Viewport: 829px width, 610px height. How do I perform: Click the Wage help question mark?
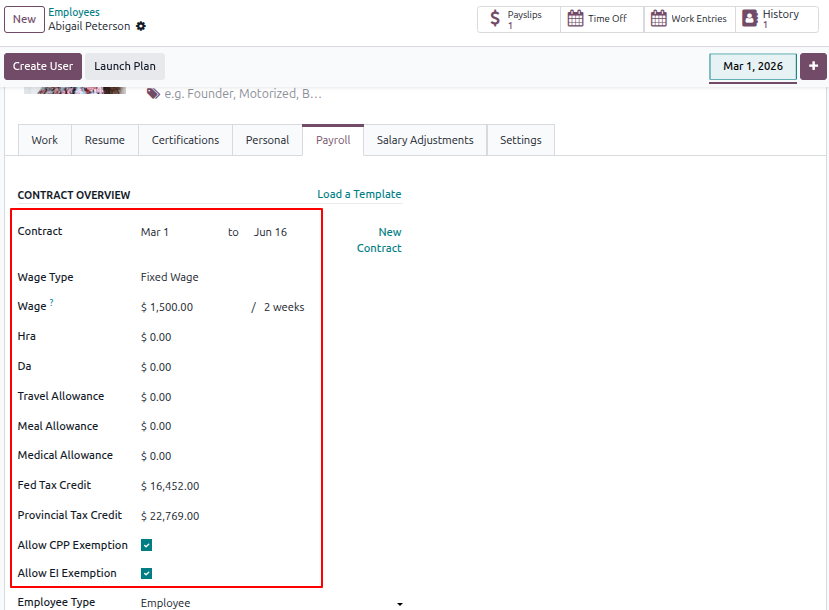[51, 302]
